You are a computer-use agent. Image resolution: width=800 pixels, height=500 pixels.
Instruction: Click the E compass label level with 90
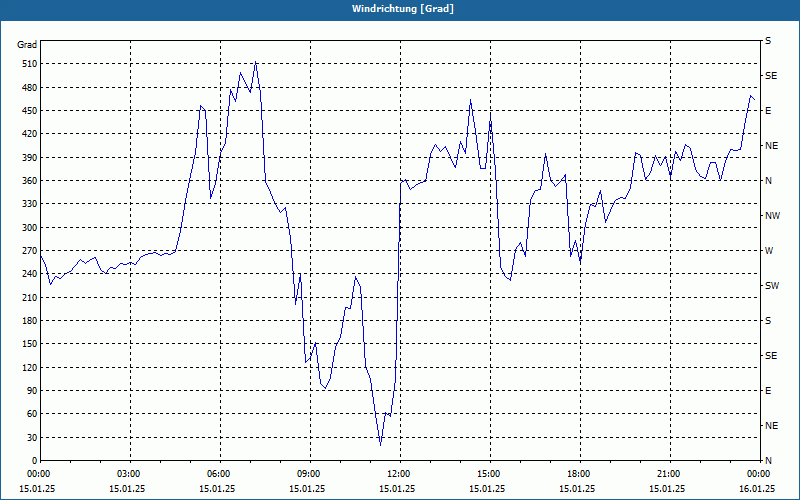point(768,391)
